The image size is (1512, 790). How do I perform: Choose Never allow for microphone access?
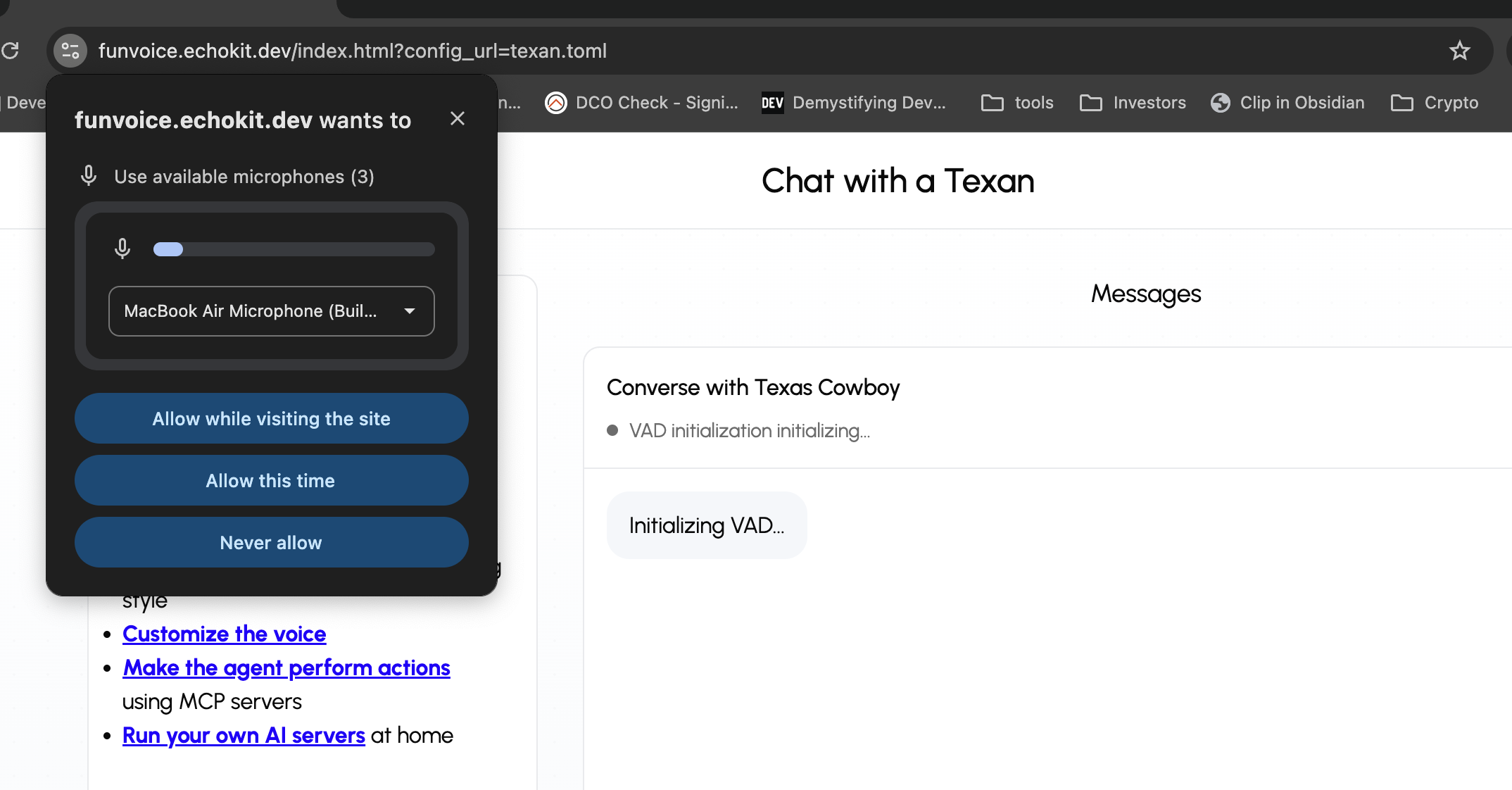click(271, 542)
